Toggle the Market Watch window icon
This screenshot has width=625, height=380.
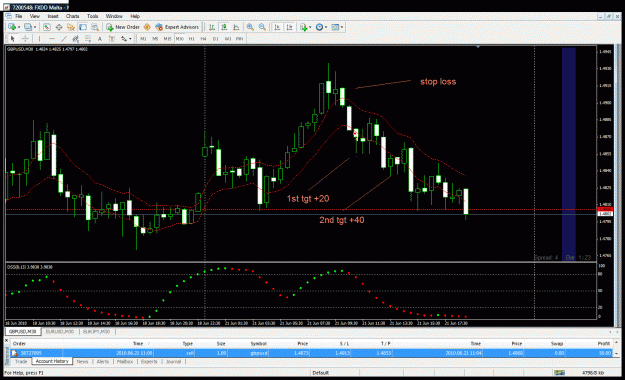(x=47, y=27)
